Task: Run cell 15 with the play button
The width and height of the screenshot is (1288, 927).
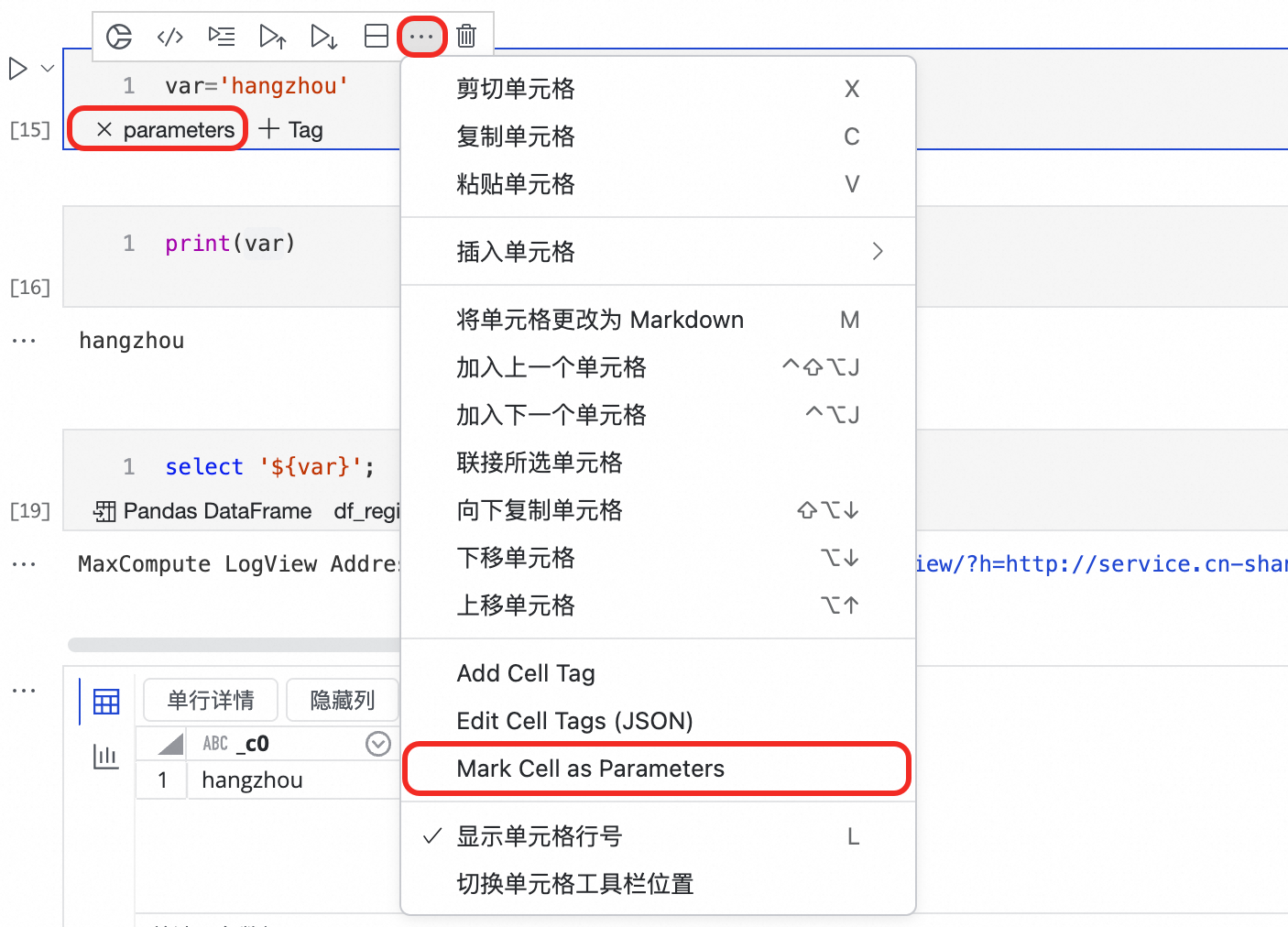Action: point(17,69)
